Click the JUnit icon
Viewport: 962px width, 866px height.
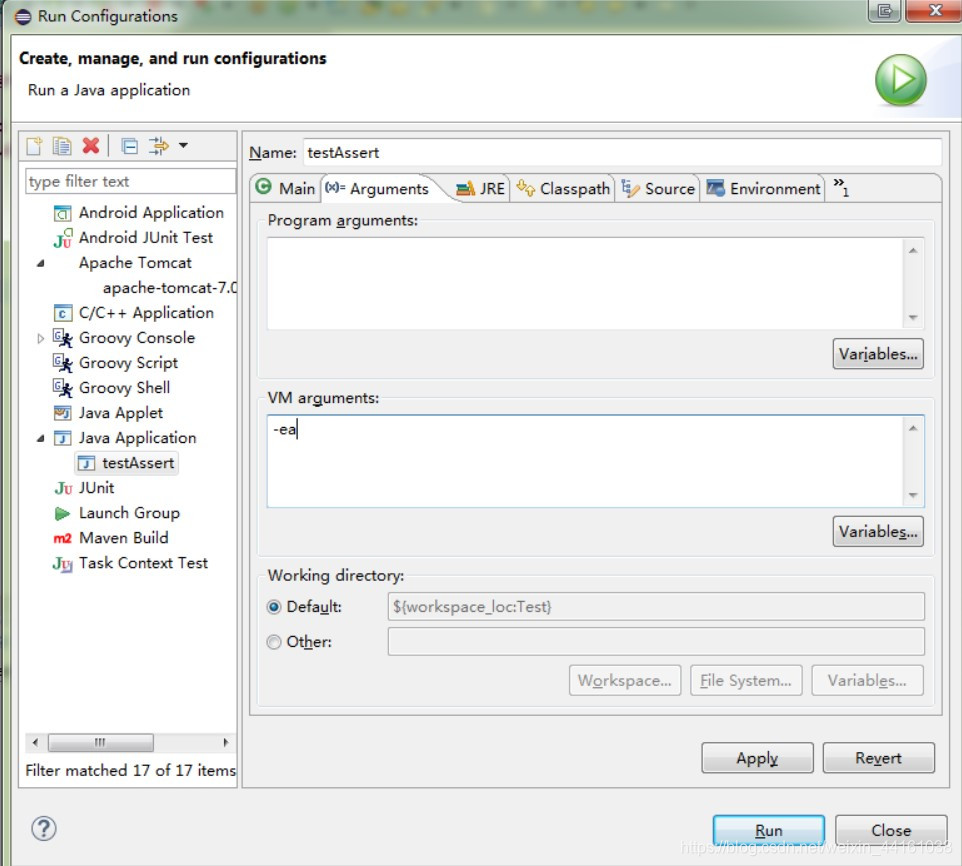point(63,489)
